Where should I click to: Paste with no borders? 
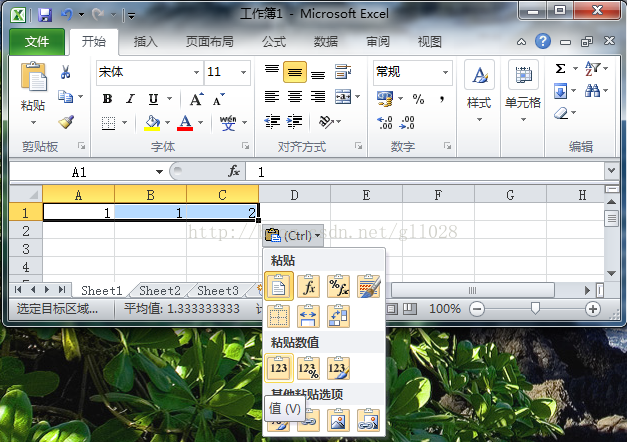pyautogui.click(x=278, y=316)
